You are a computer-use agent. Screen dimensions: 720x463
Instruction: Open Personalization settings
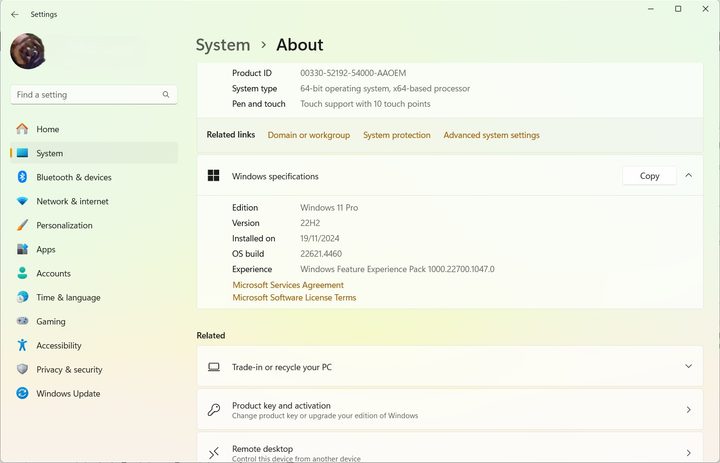point(94,225)
